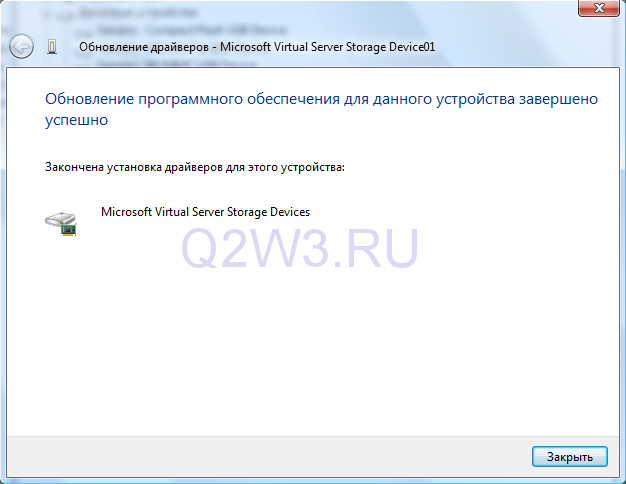Click the Back arrow button
This screenshot has height=484, width=626.
pos(21,47)
